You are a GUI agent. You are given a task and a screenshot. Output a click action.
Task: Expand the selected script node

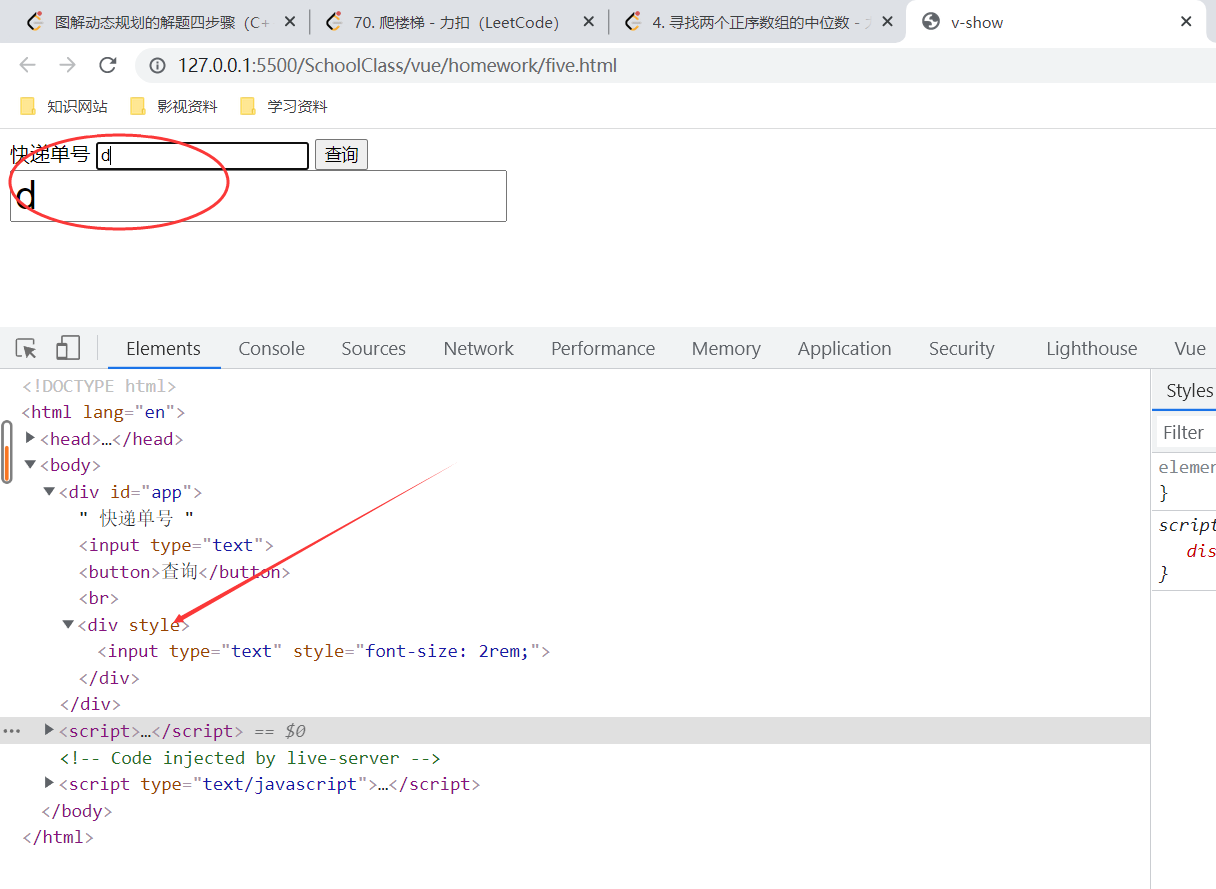pos(49,730)
